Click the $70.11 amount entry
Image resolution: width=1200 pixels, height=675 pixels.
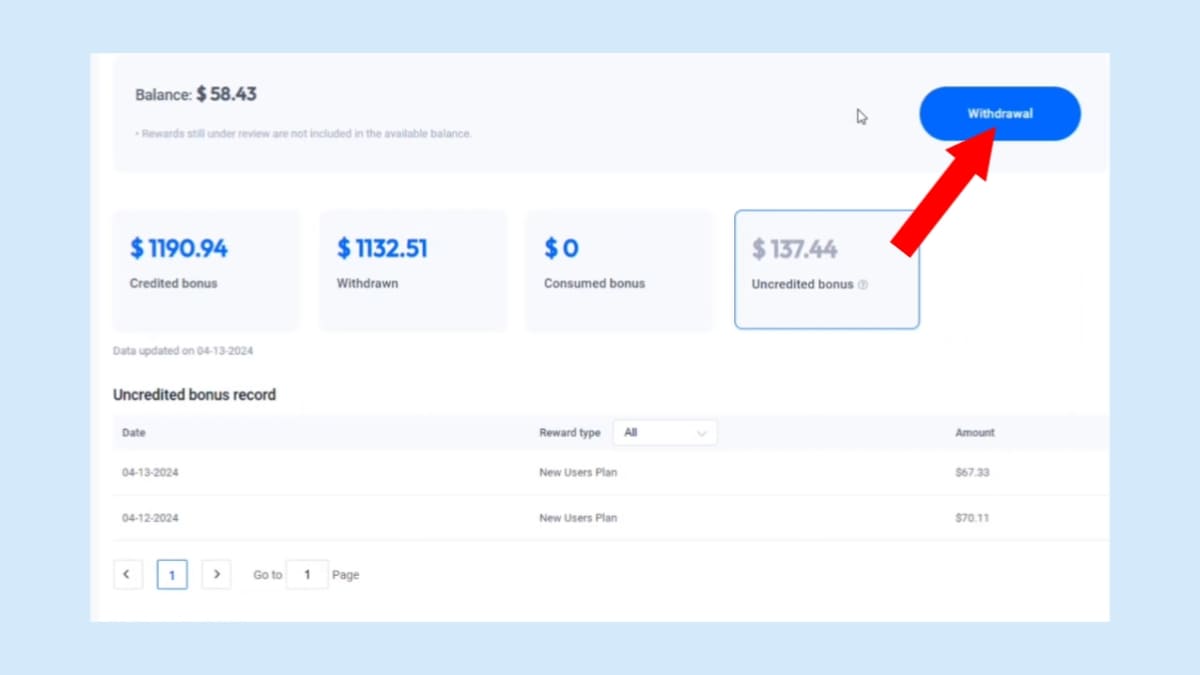click(972, 518)
